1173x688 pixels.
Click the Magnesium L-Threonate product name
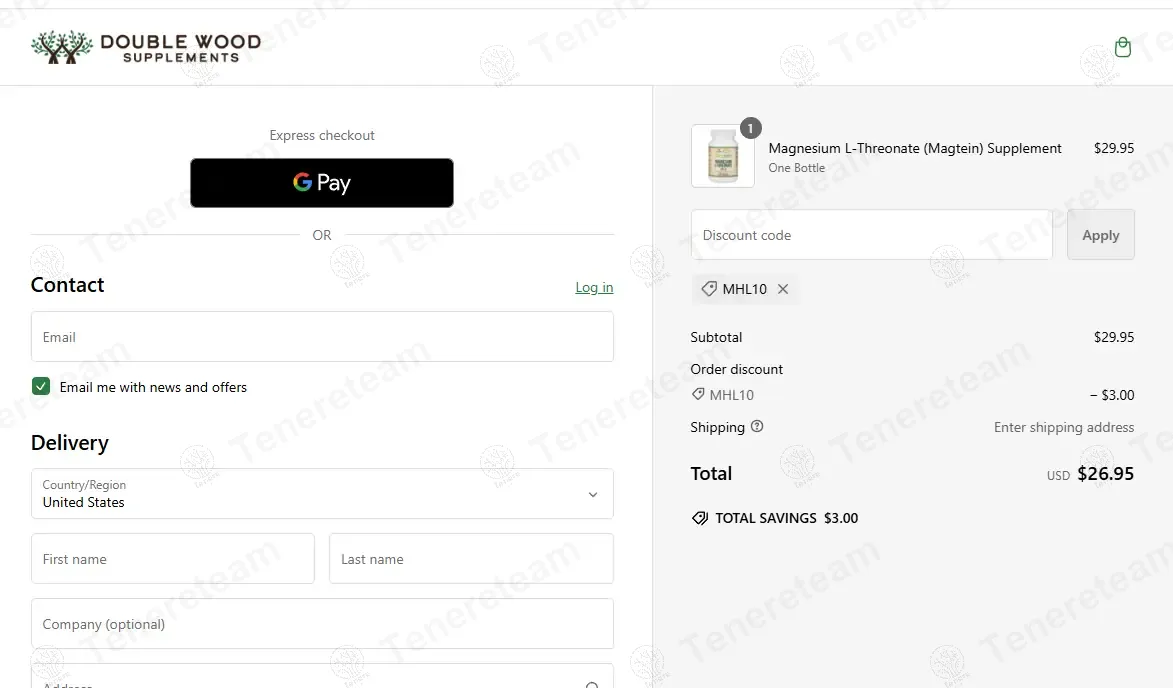[x=915, y=148]
